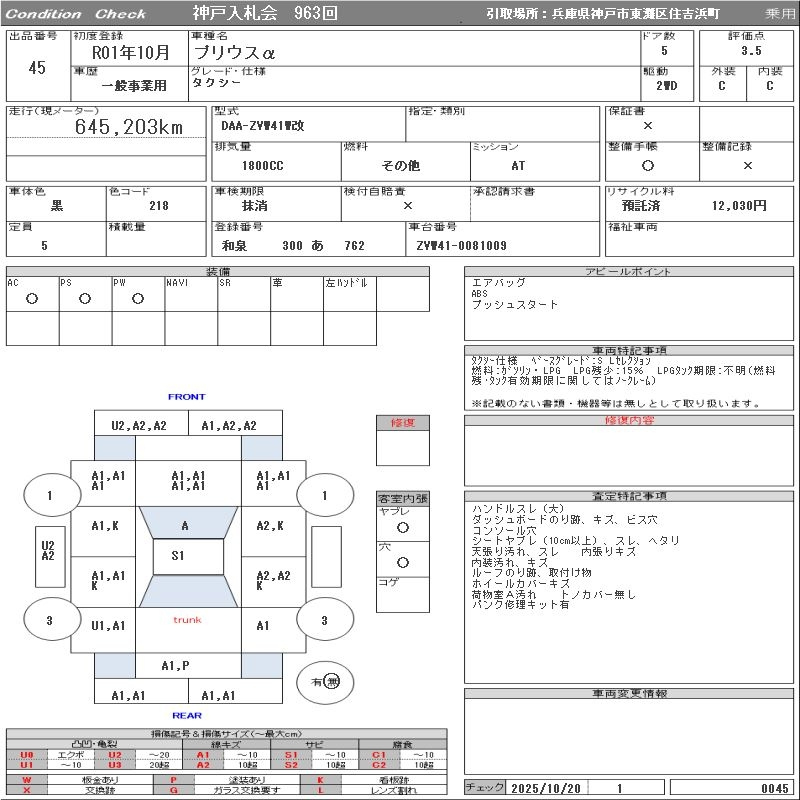Click the 乗用 label at top right

780,14
